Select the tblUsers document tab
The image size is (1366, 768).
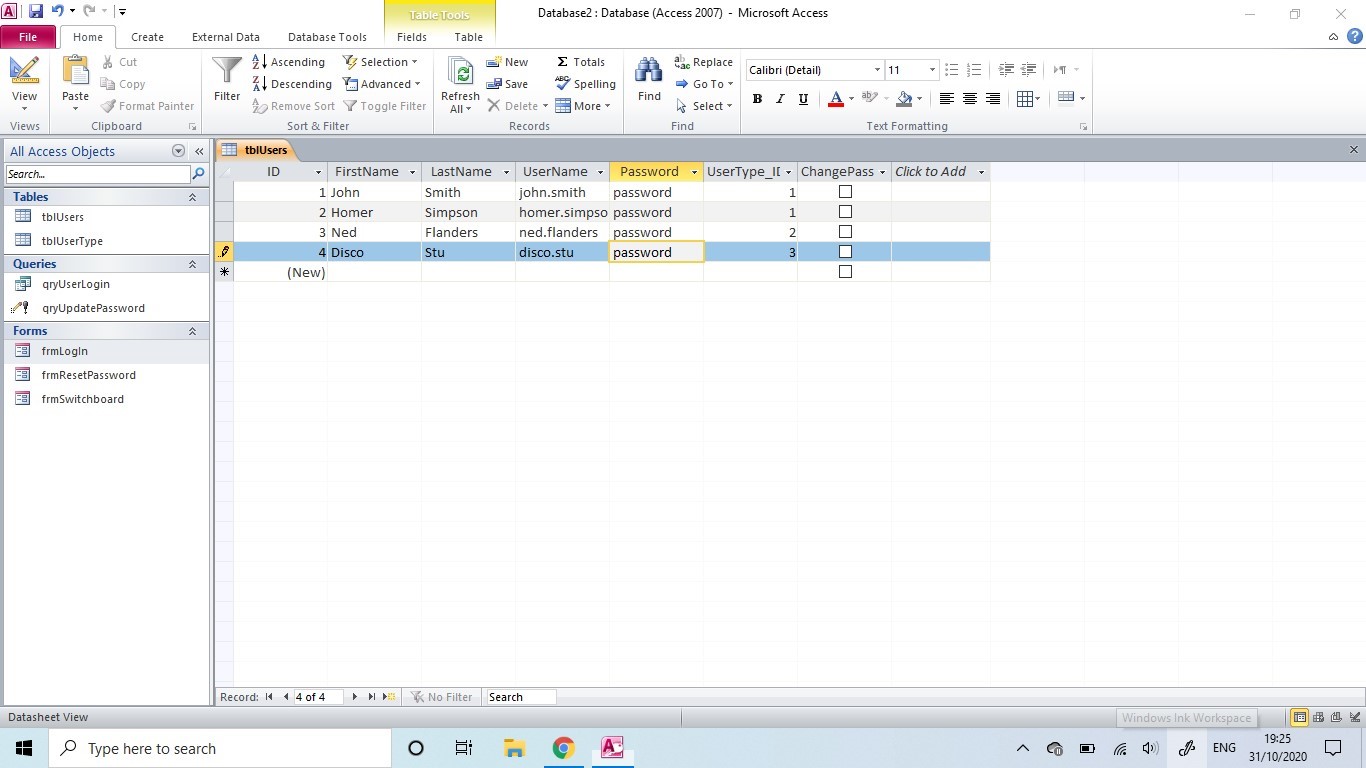pyautogui.click(x=256, y=150)
